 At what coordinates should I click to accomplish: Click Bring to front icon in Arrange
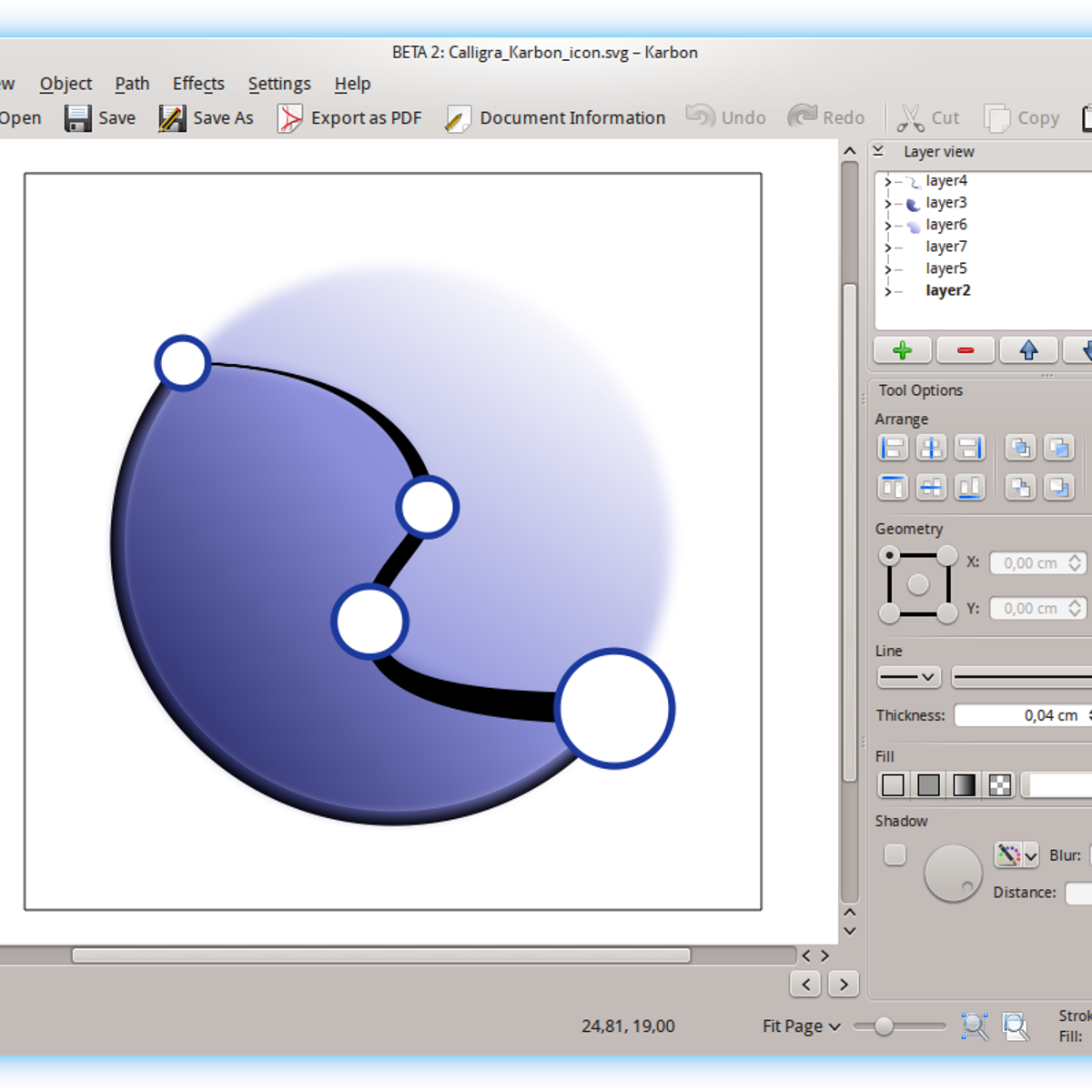pyautogui.click(x=1020, y=448)
